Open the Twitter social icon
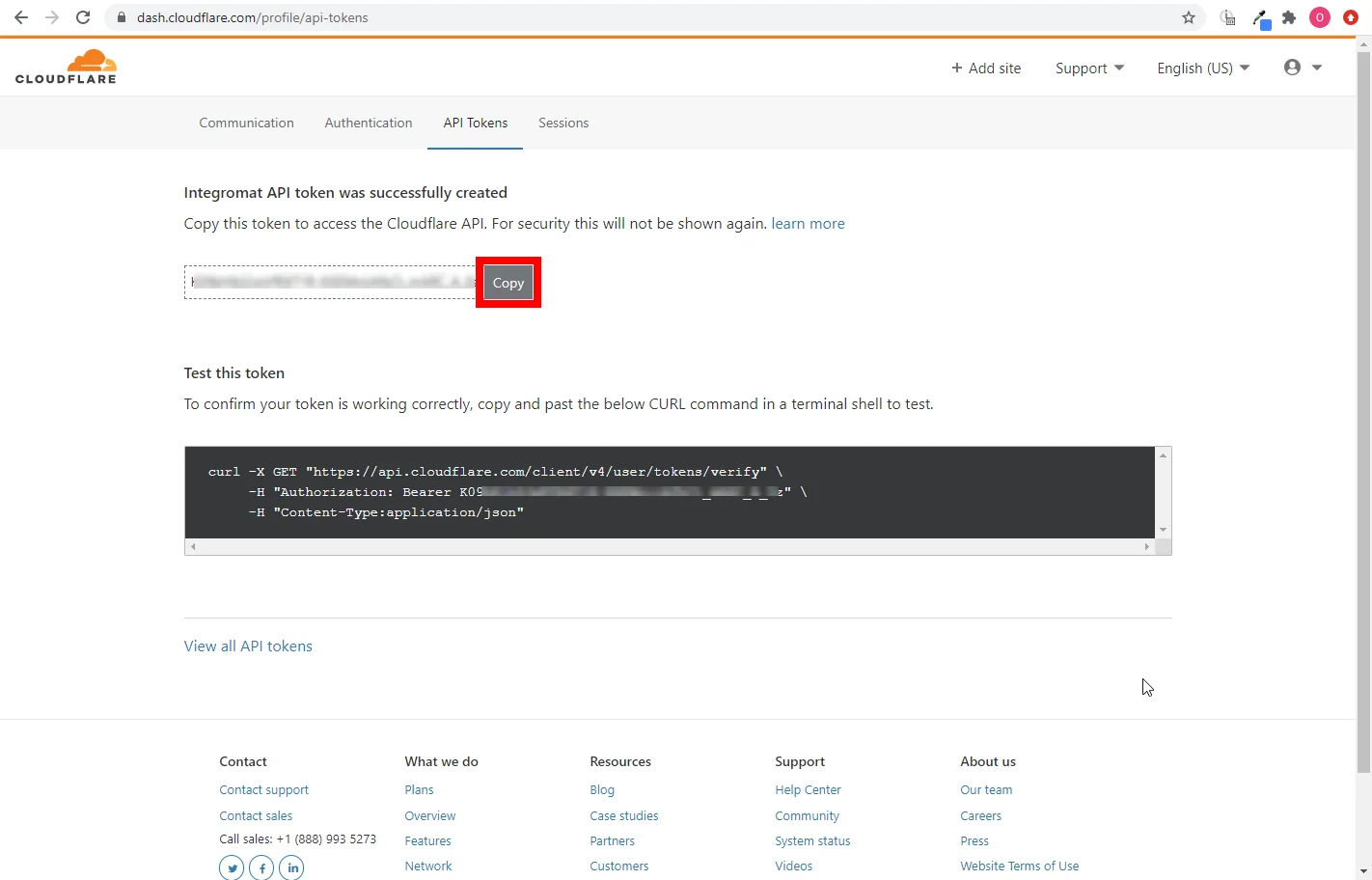 pyautogui.click(x=232, y=867)
